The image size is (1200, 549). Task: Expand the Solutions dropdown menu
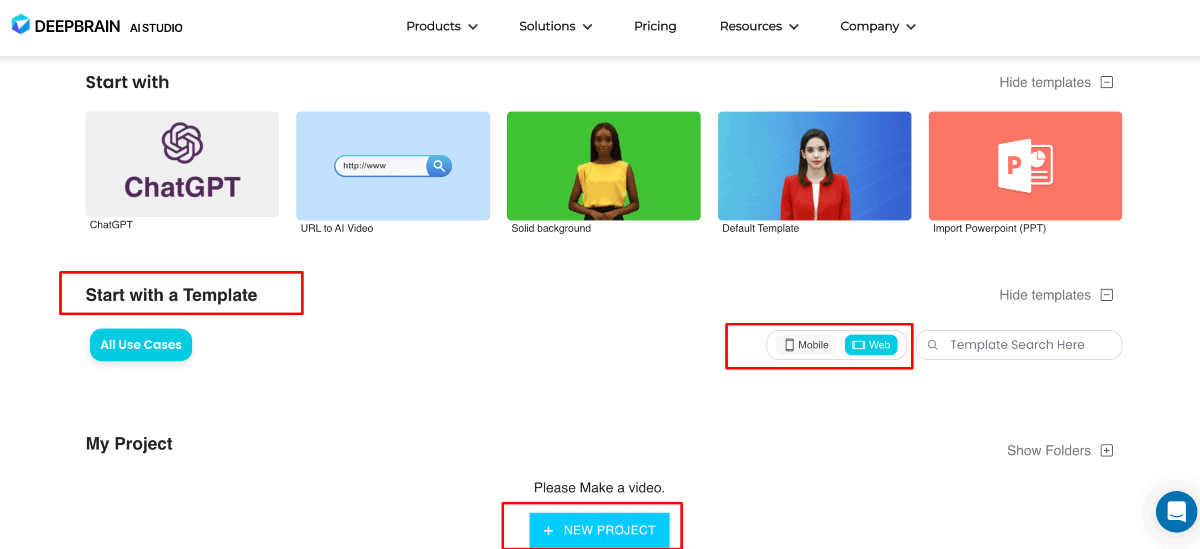pos(555,26)
